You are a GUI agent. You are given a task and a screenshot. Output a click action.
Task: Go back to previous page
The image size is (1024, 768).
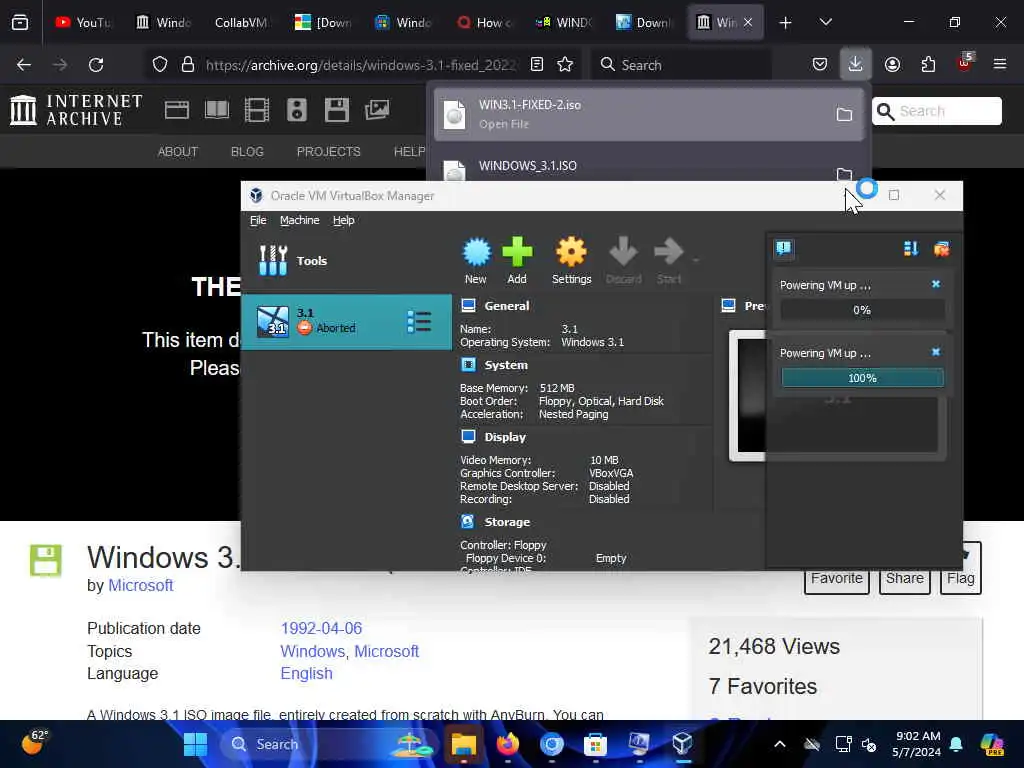click(24, 64)
